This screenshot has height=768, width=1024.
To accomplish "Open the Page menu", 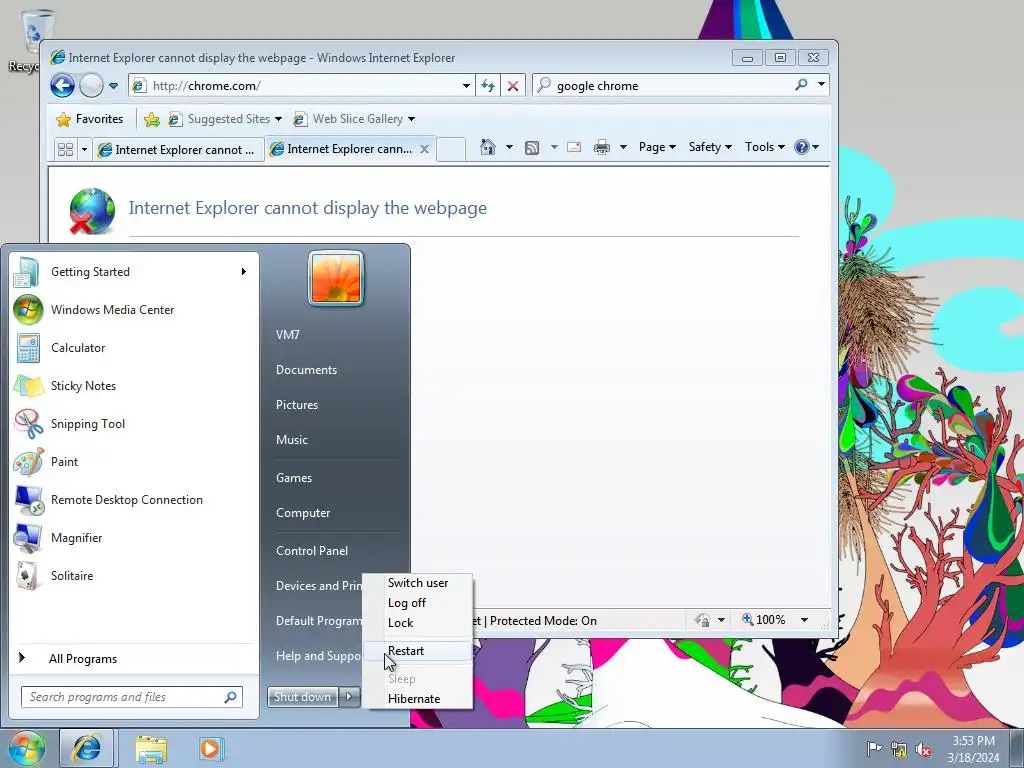I will (657, 147).
